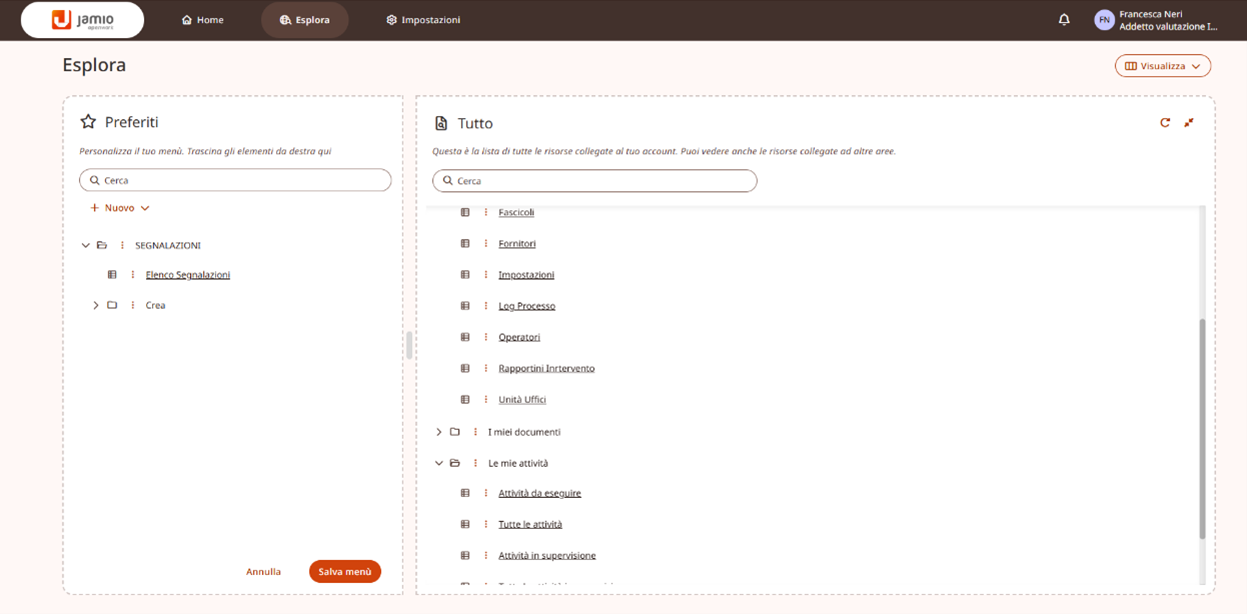Collapse the Le mie attività folder
Screen dimensions: 1247x614
438,463
